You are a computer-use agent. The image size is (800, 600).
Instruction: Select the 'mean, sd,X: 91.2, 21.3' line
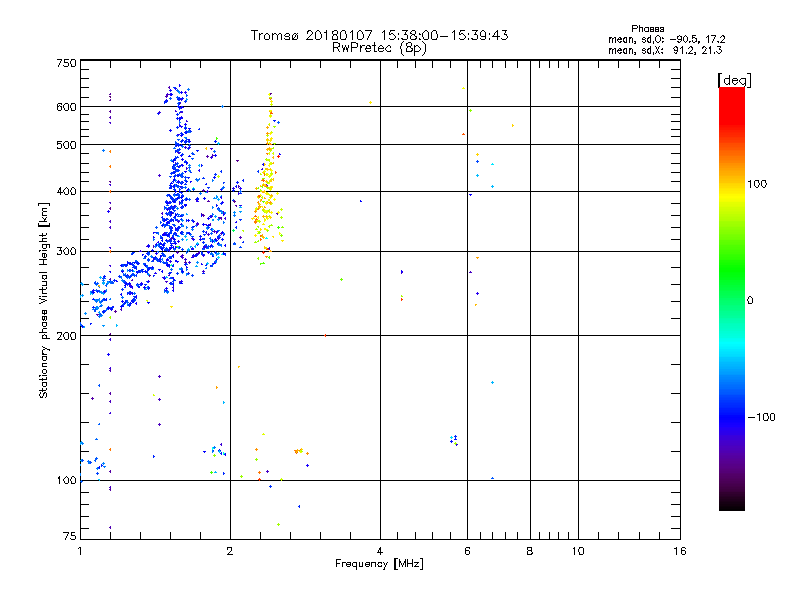pyautogui.click(x=665, y=50)
